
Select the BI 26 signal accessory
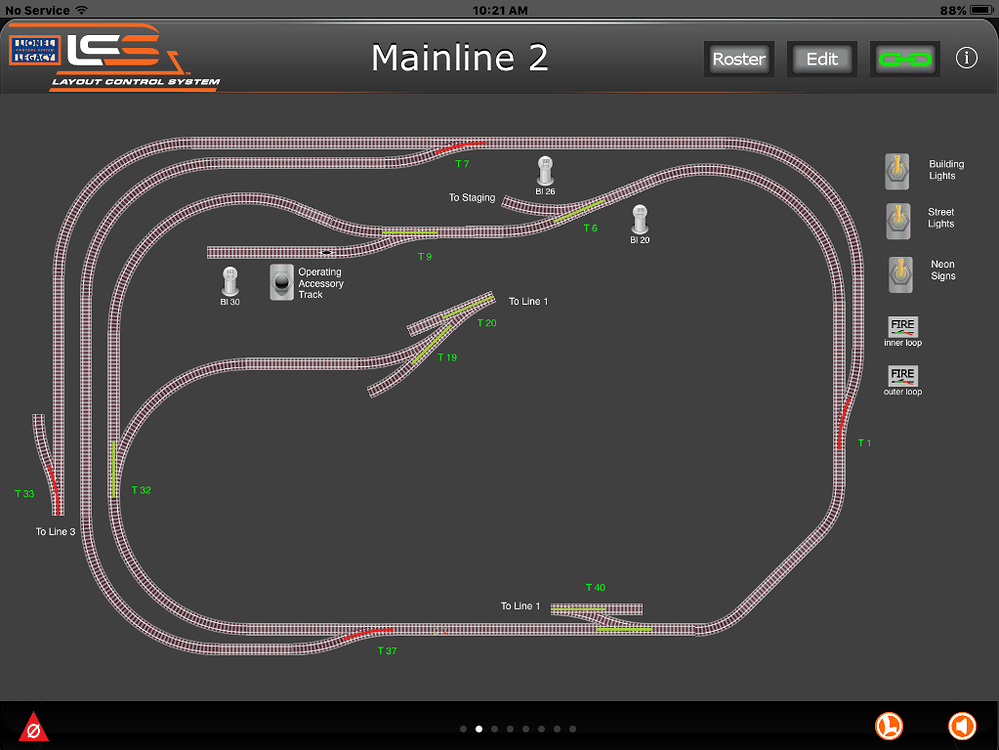pos(545,170)
